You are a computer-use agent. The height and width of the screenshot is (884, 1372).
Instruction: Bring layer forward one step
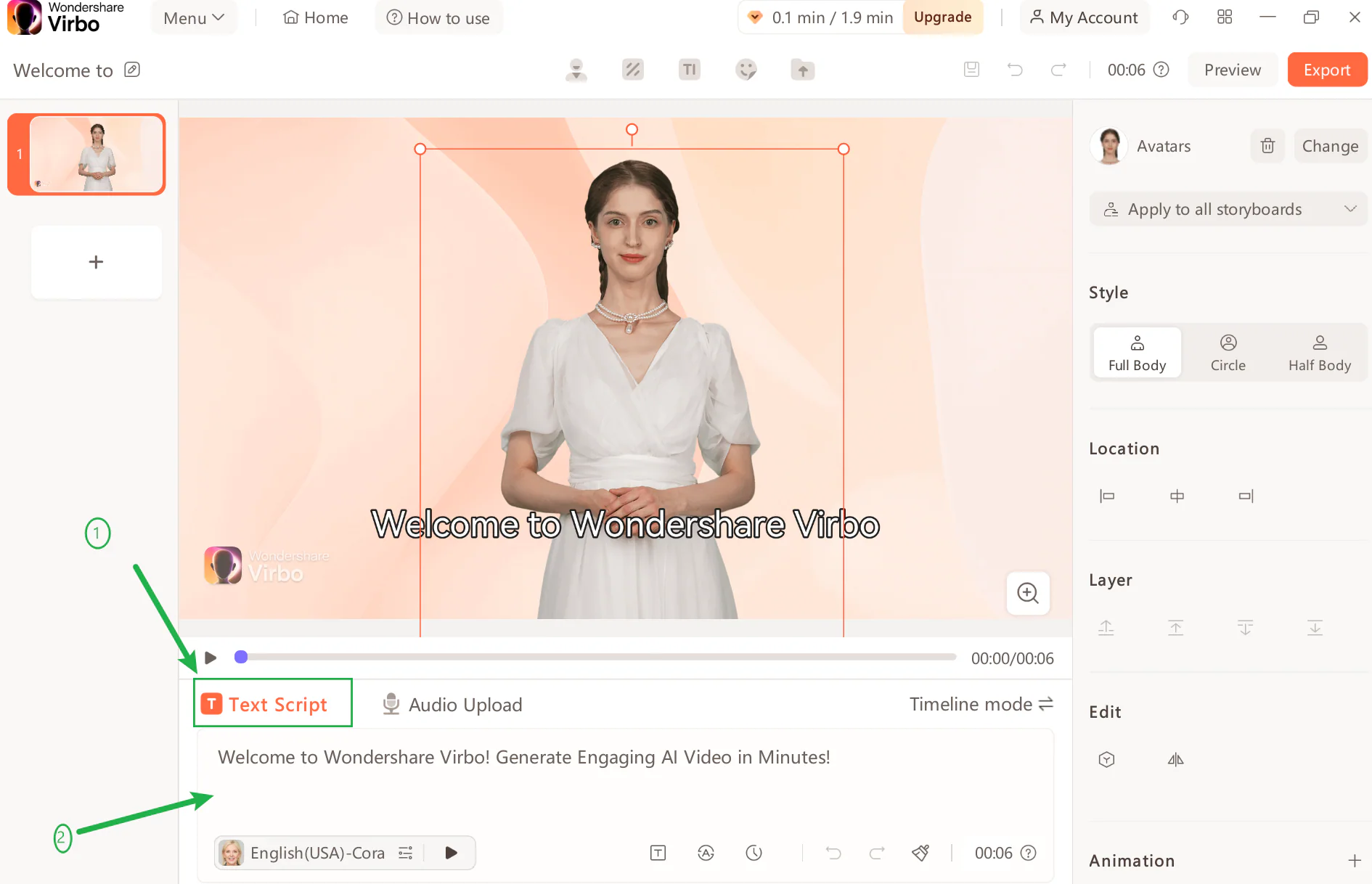pos(1106,627)
